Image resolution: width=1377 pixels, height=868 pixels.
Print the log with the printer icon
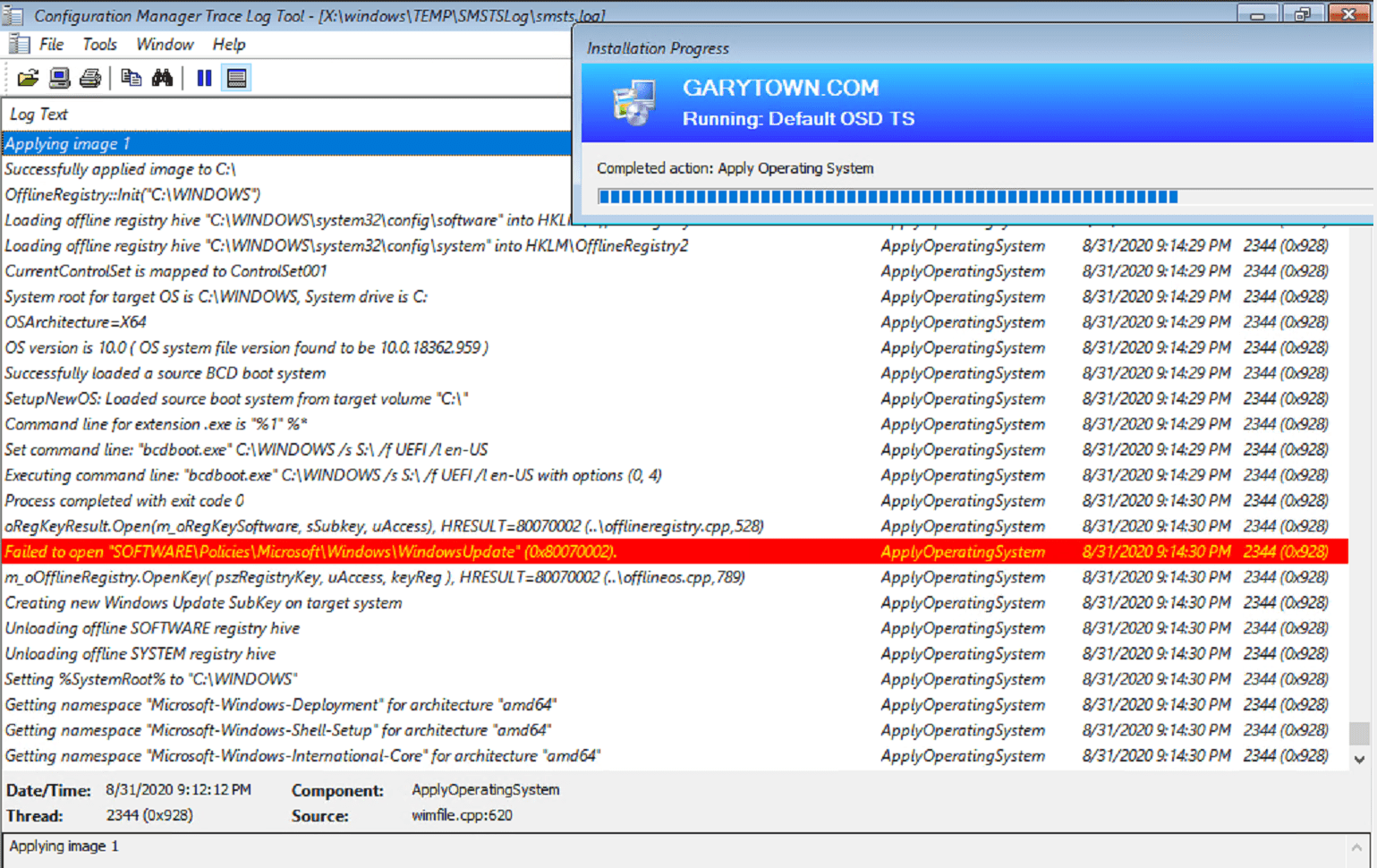pyautogui.click(x=89, y=78)
